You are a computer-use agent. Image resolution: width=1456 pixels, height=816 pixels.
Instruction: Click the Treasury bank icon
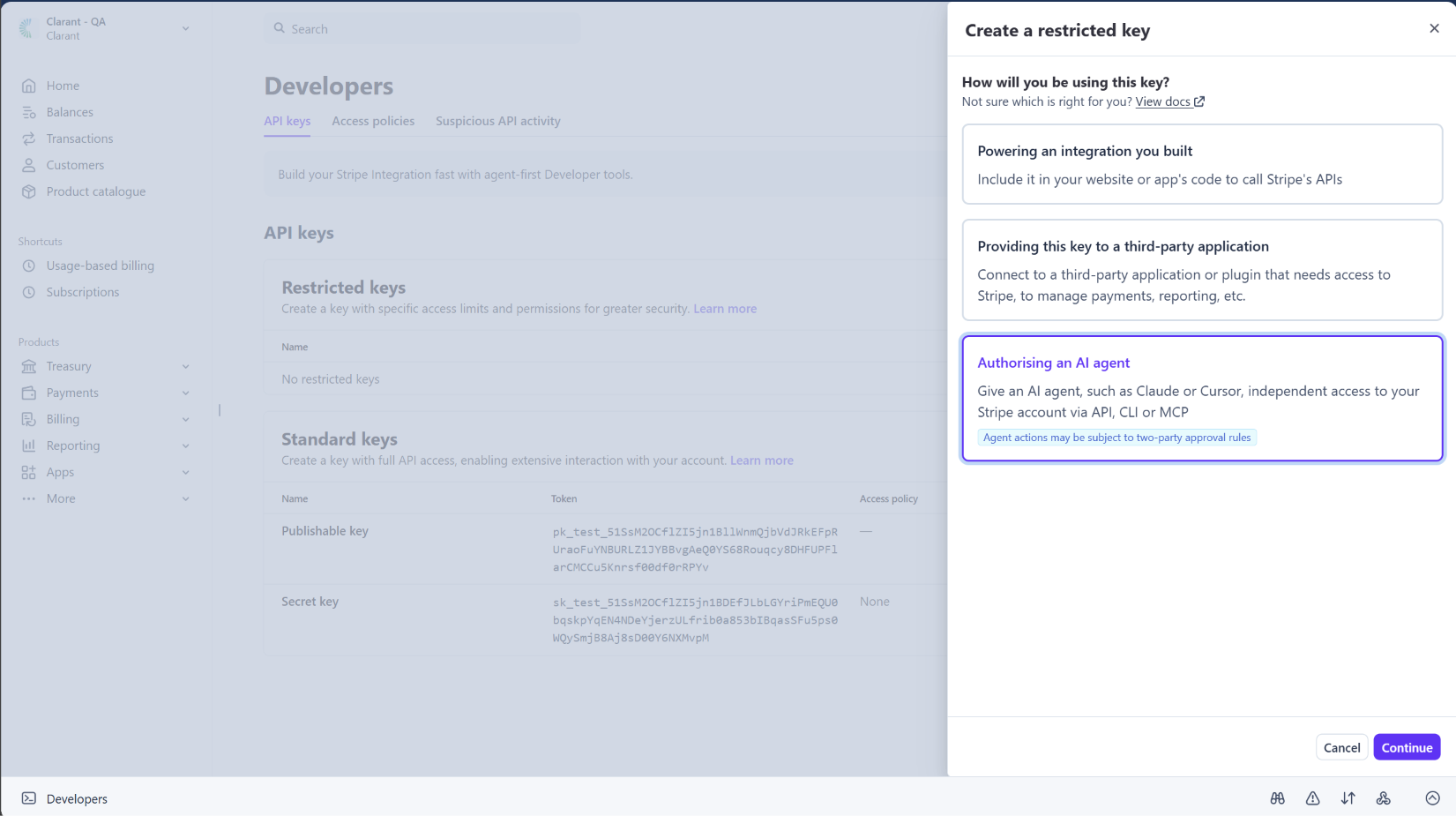pos(29,366)
